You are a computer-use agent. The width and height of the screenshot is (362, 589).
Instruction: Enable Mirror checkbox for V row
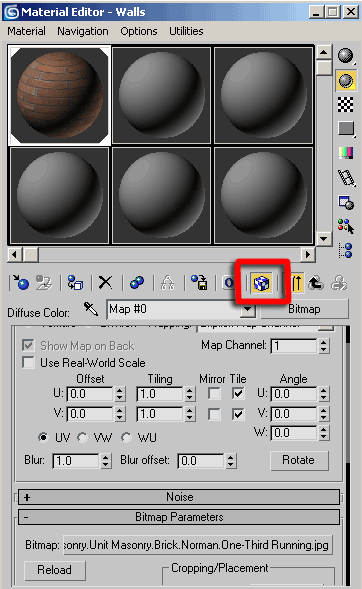point(214,414)
